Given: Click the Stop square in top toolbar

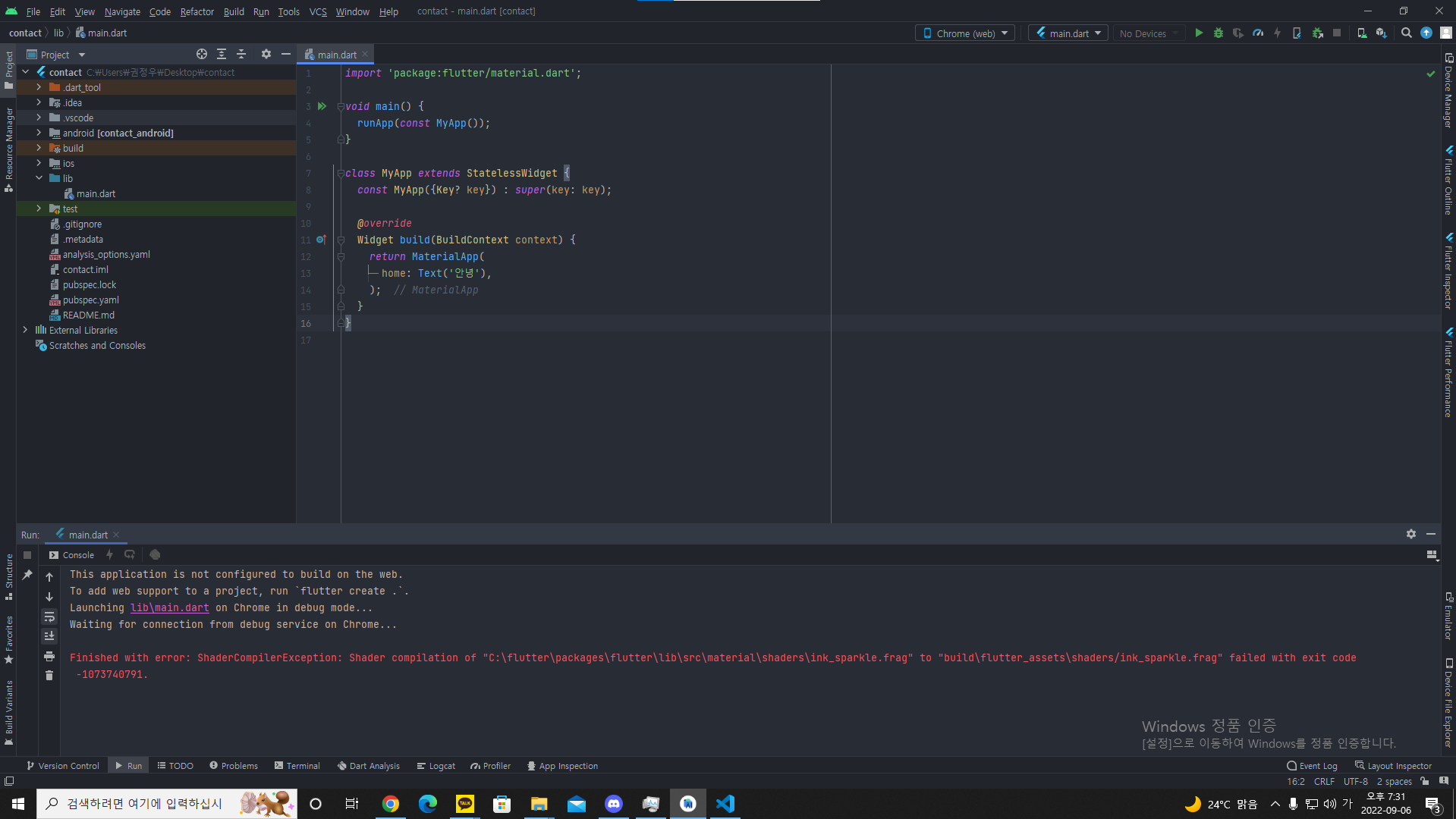Looking at the screenshot, I should (1337, 33).
